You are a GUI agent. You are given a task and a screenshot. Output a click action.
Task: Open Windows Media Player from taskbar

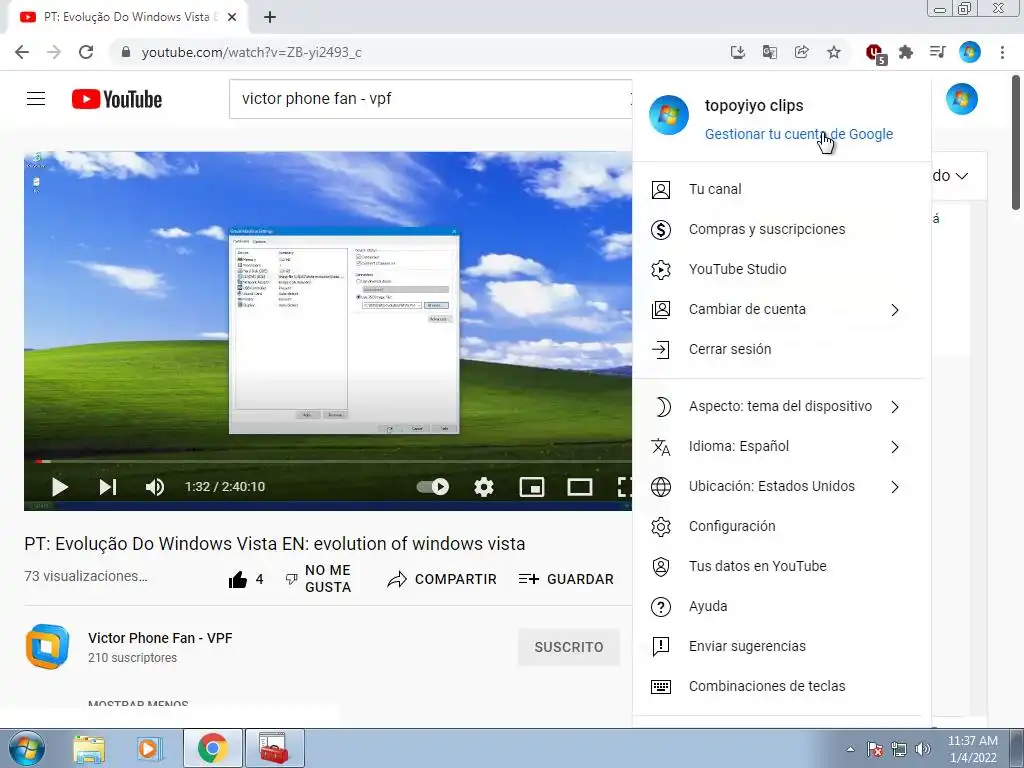click(150, 748)
